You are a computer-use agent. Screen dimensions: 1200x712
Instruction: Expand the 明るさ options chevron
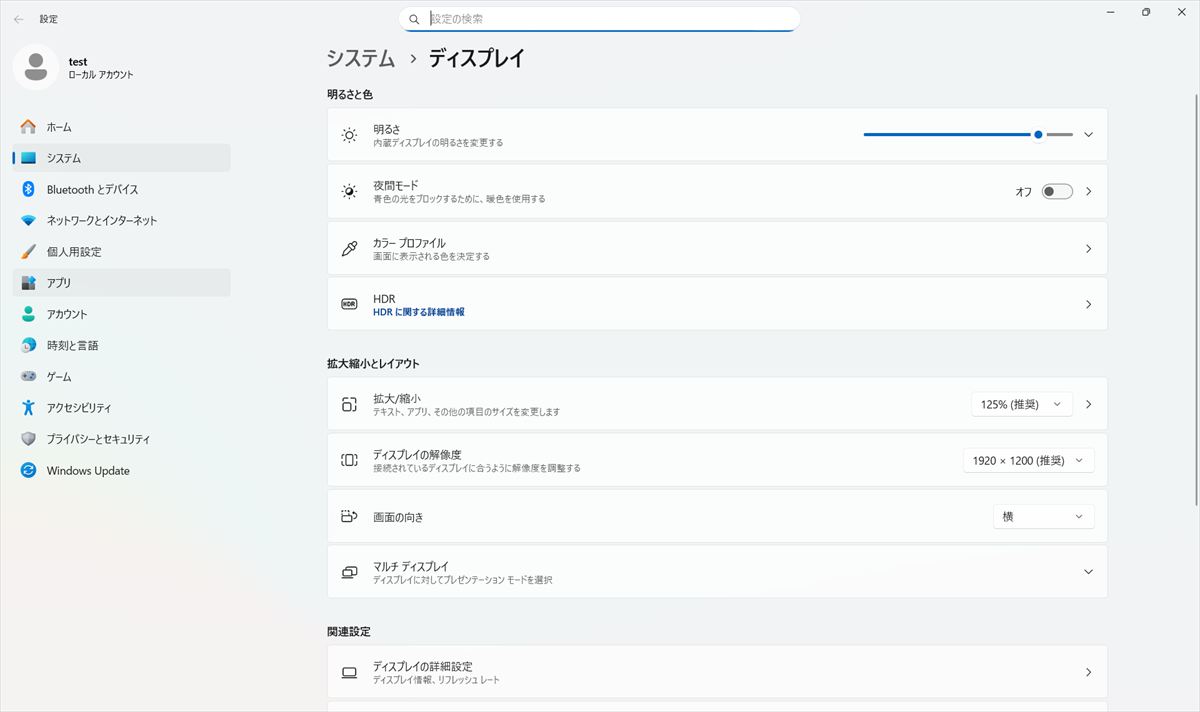(1089, 135)
